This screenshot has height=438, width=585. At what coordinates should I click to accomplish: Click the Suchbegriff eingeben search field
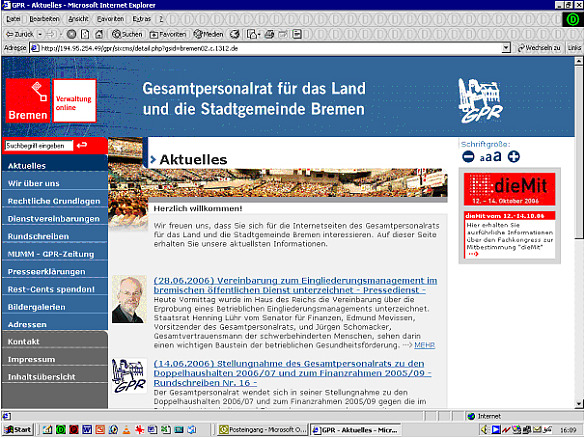pos(39,146)
